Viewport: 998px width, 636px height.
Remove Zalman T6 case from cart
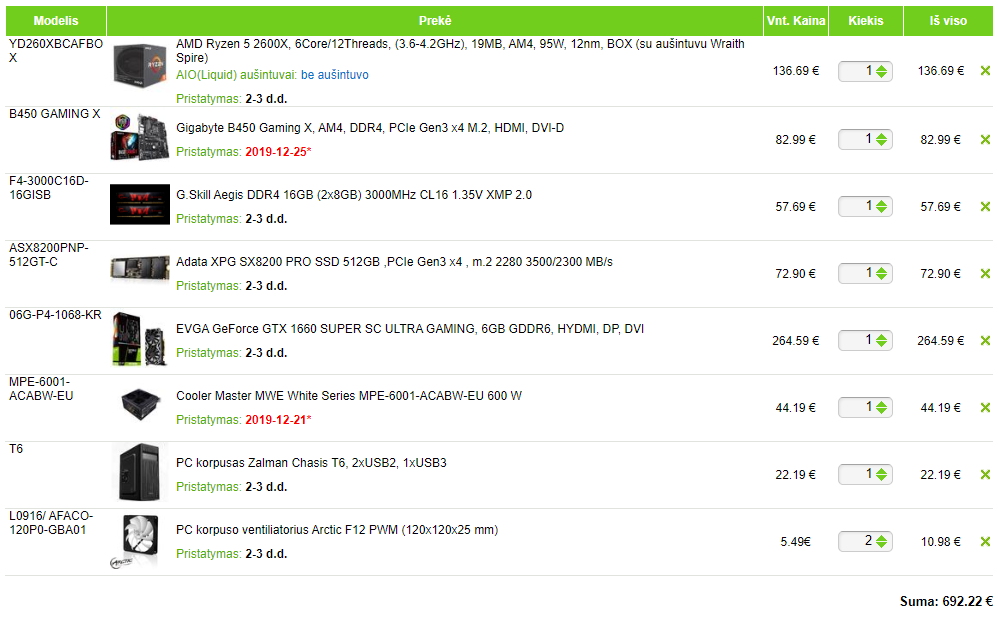click(x=985, y=475)
